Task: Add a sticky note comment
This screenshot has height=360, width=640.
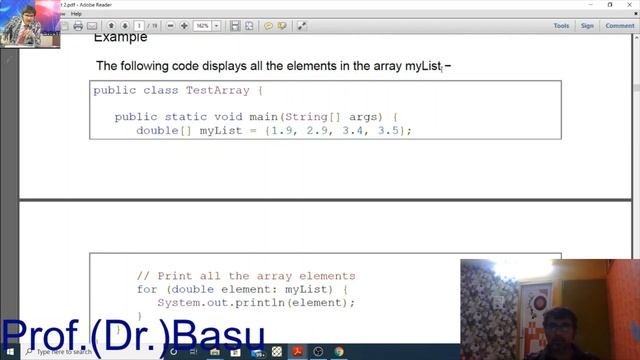Action: (x=268, y=26)
